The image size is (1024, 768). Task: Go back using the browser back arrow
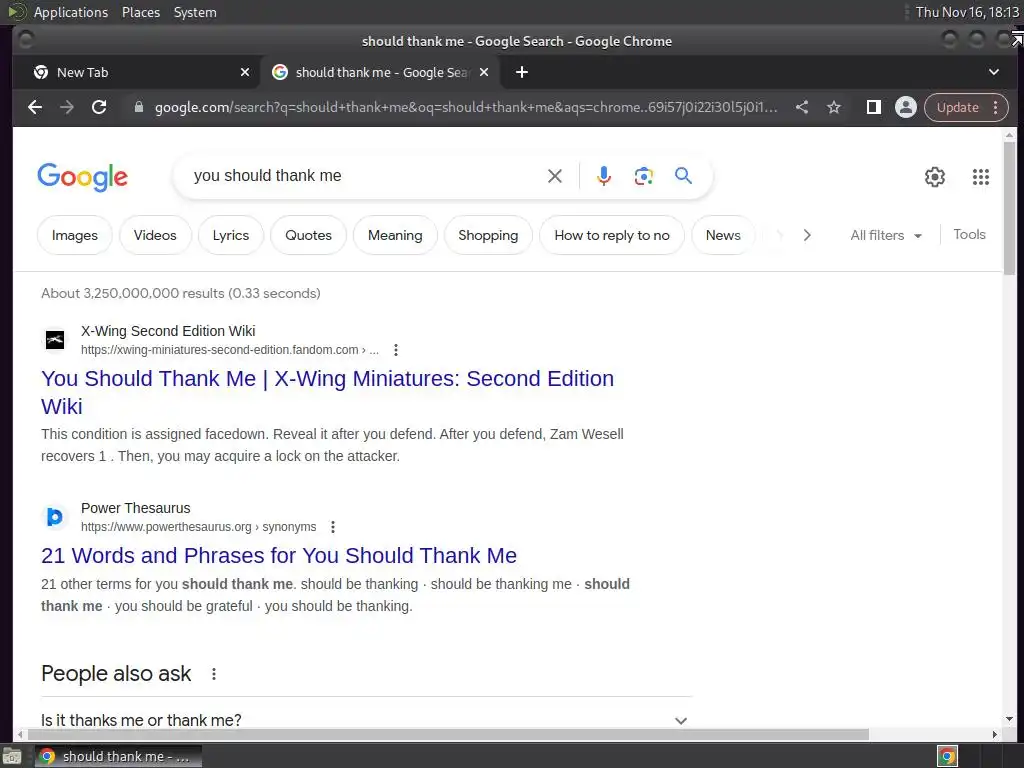tap(35, 107)
